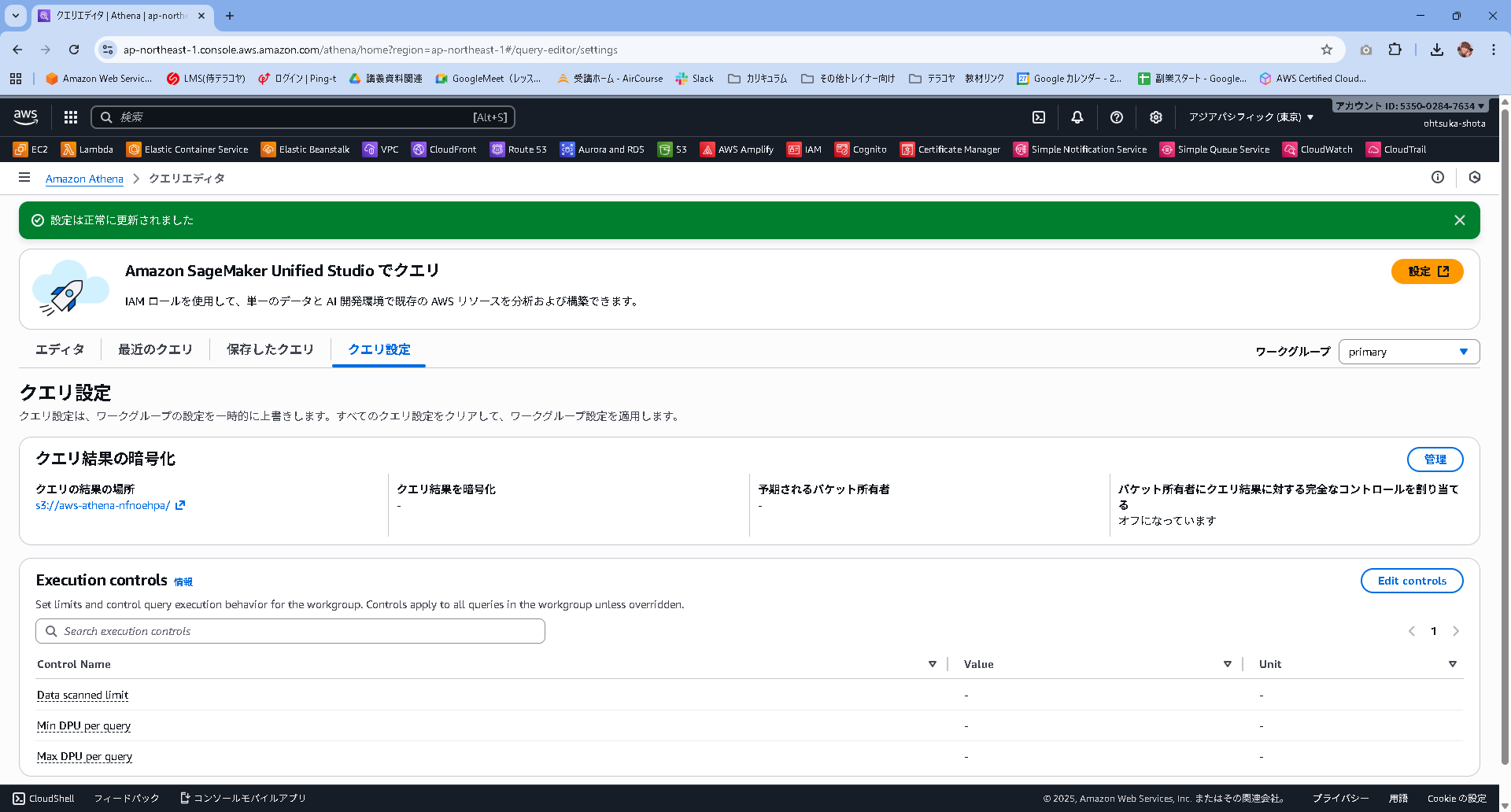Image resolution: width=1511 pixels, height=812 pixels.
Task: Open Max DPU per query control
Action: (84, 756)
